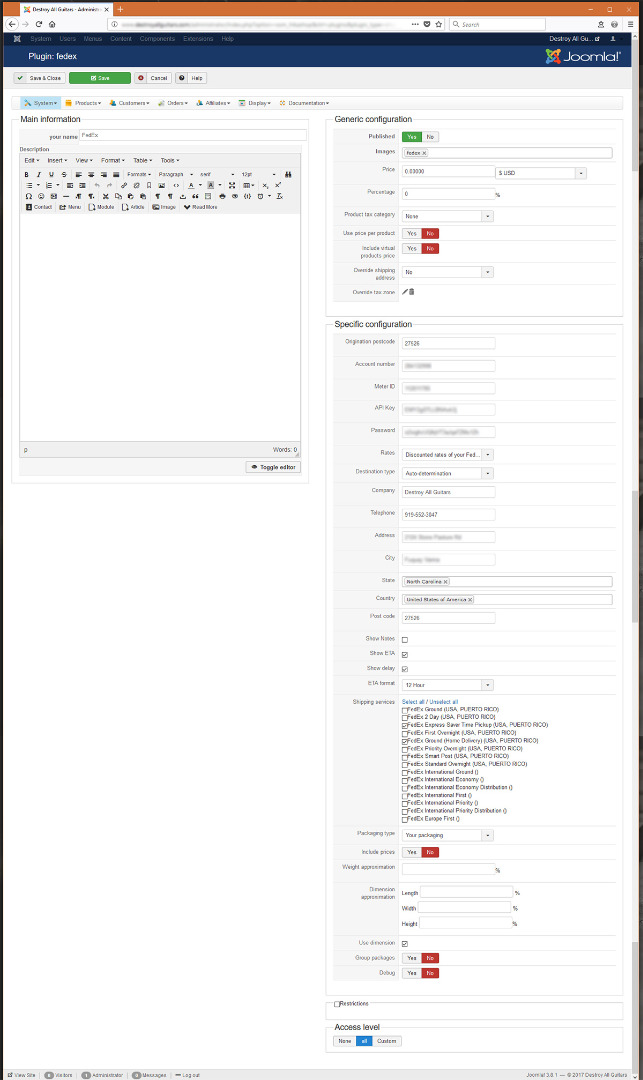Open the editor Insert menu
643x1080 pixels.
[57, 160]
